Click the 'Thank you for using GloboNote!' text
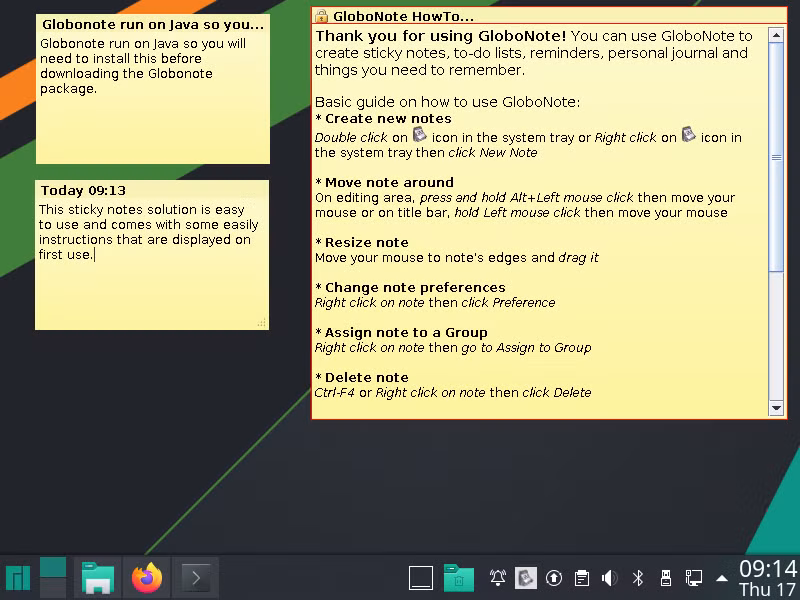800x600 pixels. (441, 36)
